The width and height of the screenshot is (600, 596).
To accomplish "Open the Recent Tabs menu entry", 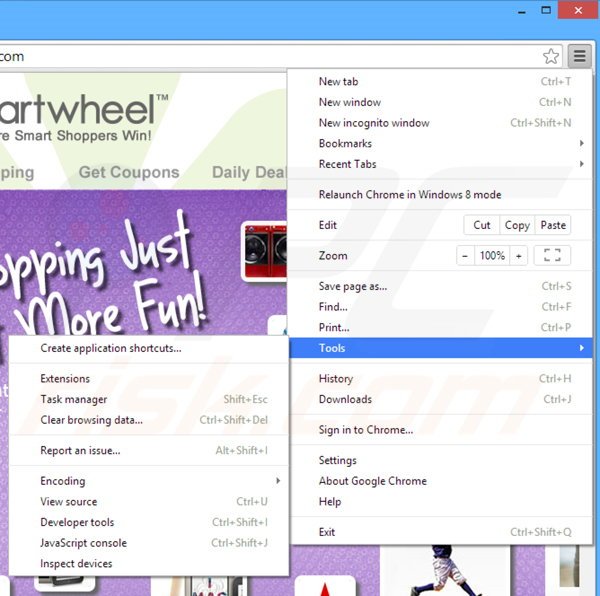I will [440, 164].
